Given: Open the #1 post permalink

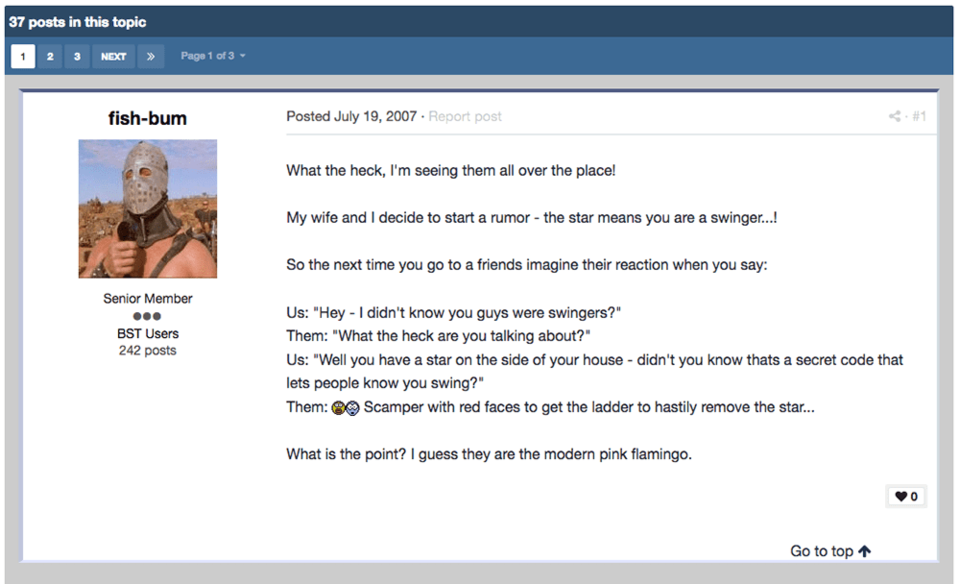Looking at the screenshot, I should pyautogui.click(x=919, y=116).
